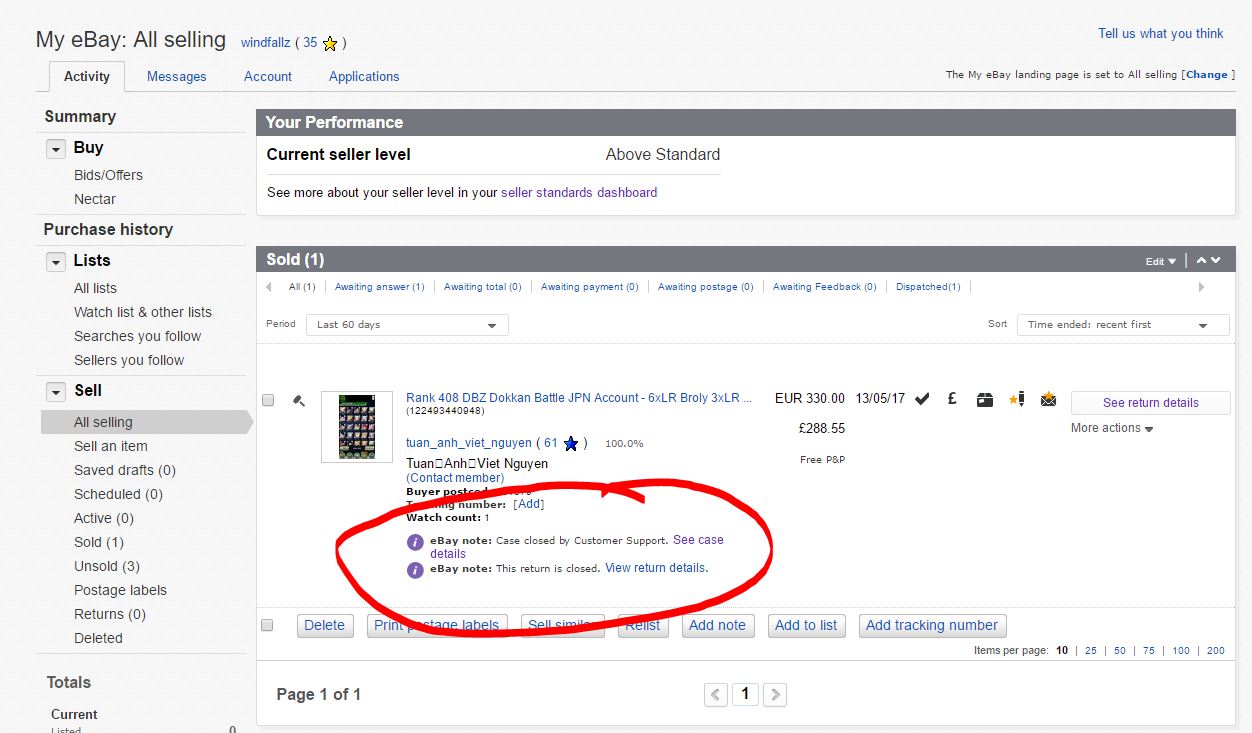Click the Delete button
This screenshot has height=733, width=1252.
point(324,626)
